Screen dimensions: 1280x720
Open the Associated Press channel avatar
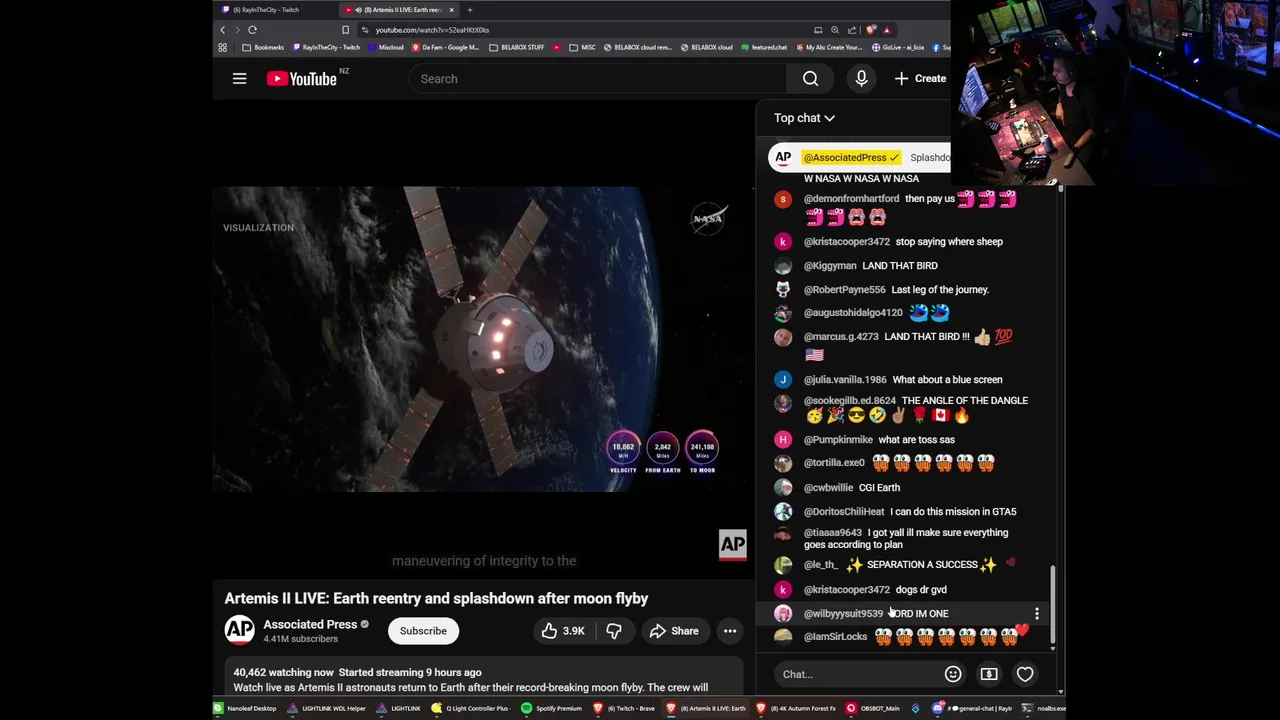click(x=239, y=630)
